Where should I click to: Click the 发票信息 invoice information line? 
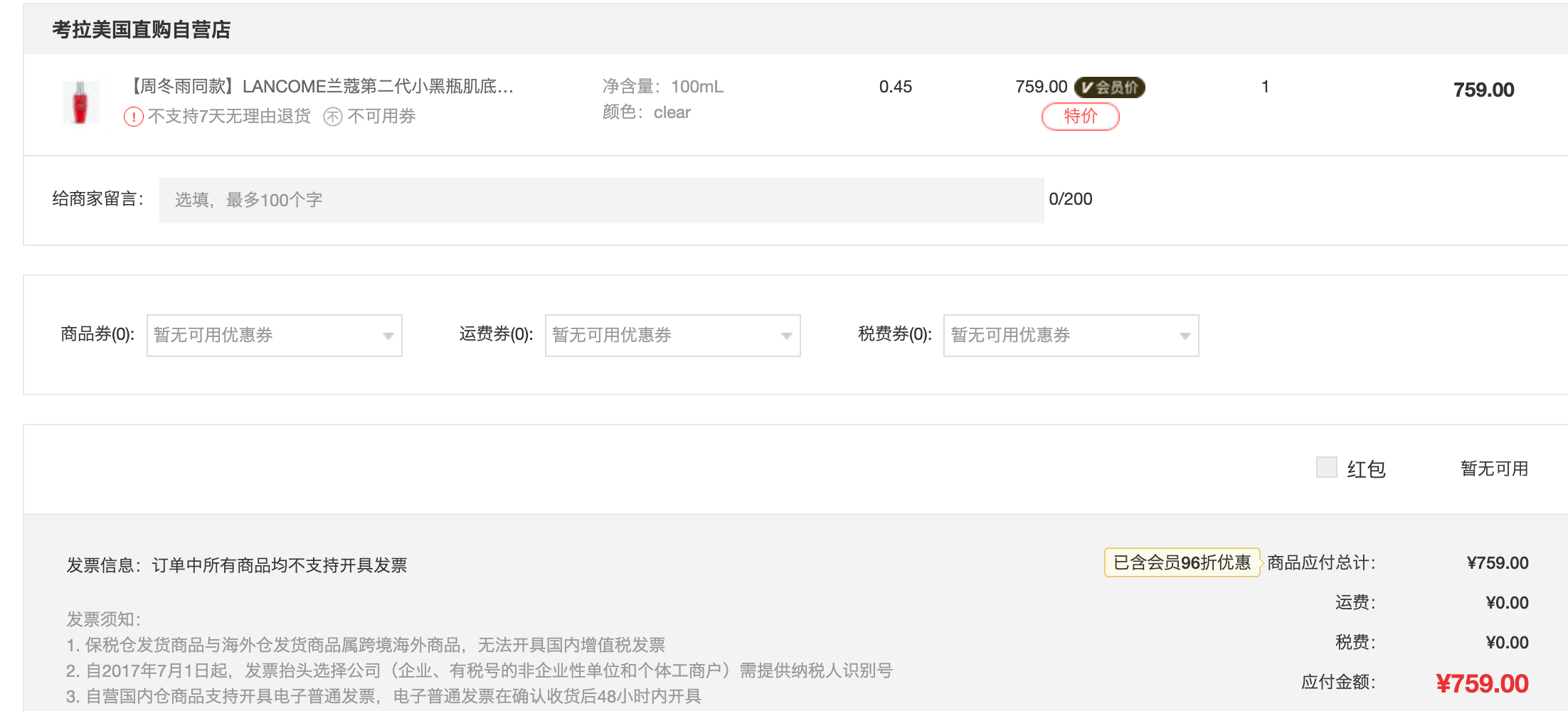237,565
